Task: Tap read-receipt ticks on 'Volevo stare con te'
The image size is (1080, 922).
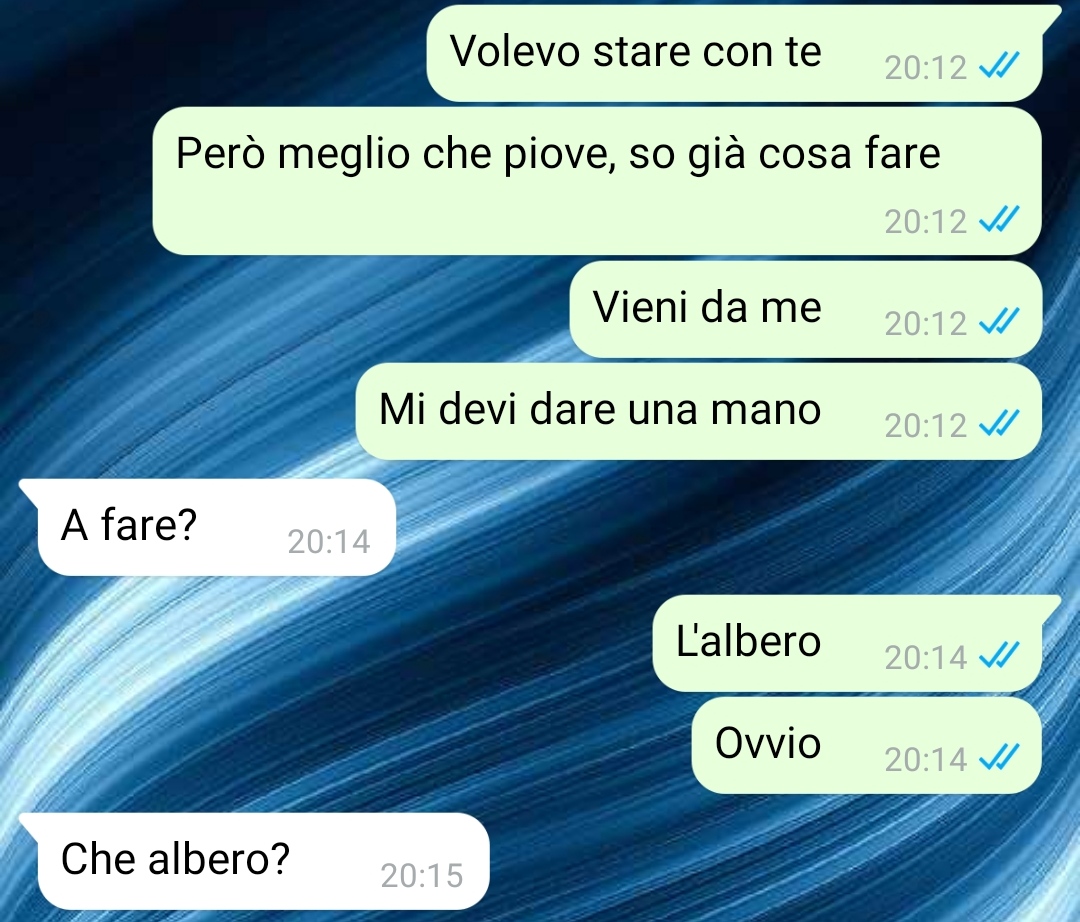Action: tap(999, 66)
